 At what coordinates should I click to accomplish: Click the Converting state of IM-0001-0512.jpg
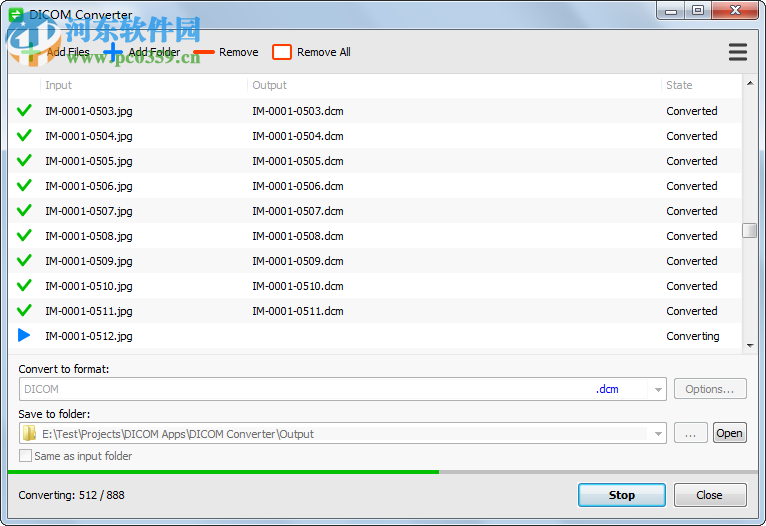point(693,336)
